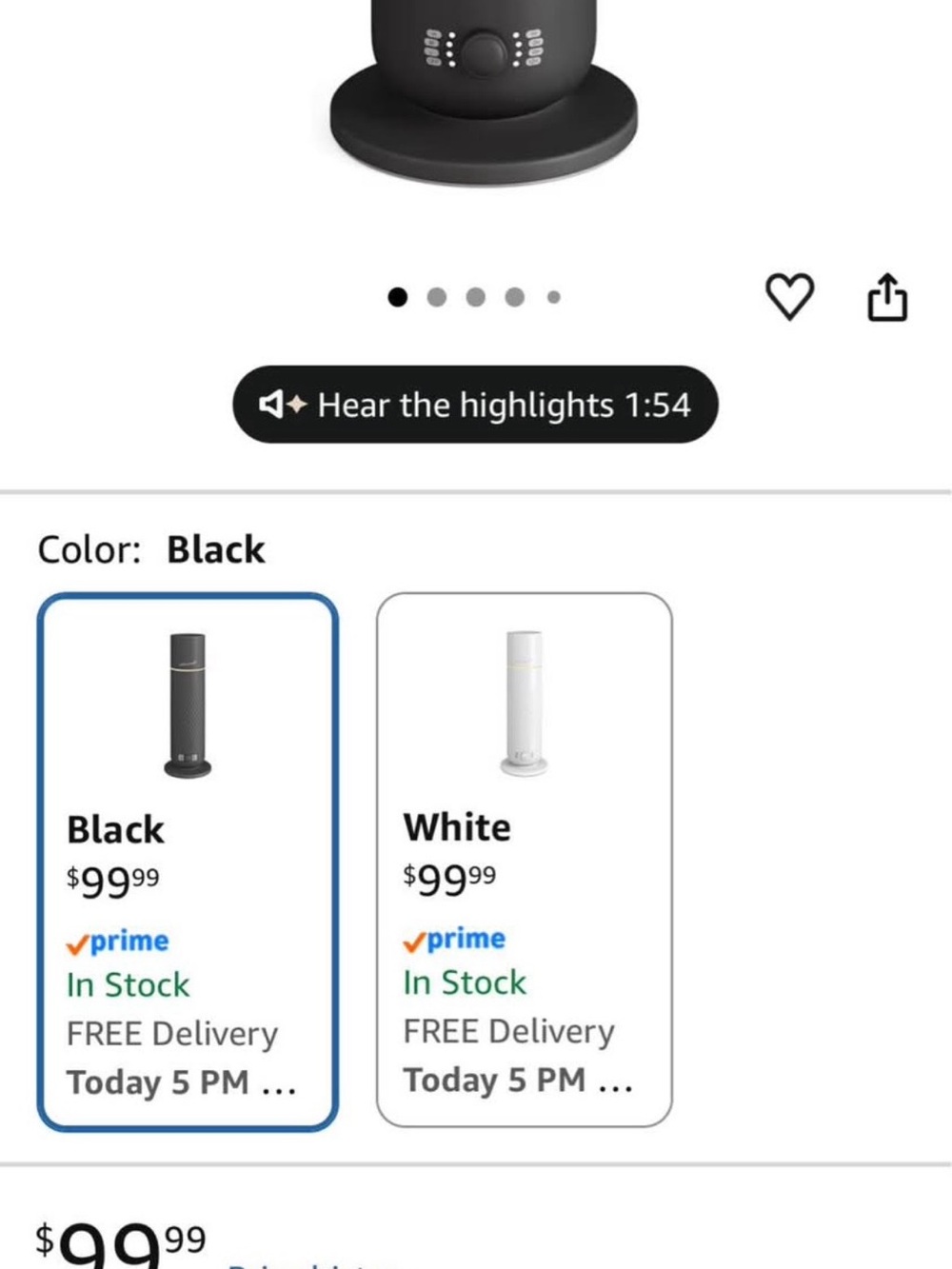
Task: Go to fourth image carousel dot
Action: pos(515,297)
